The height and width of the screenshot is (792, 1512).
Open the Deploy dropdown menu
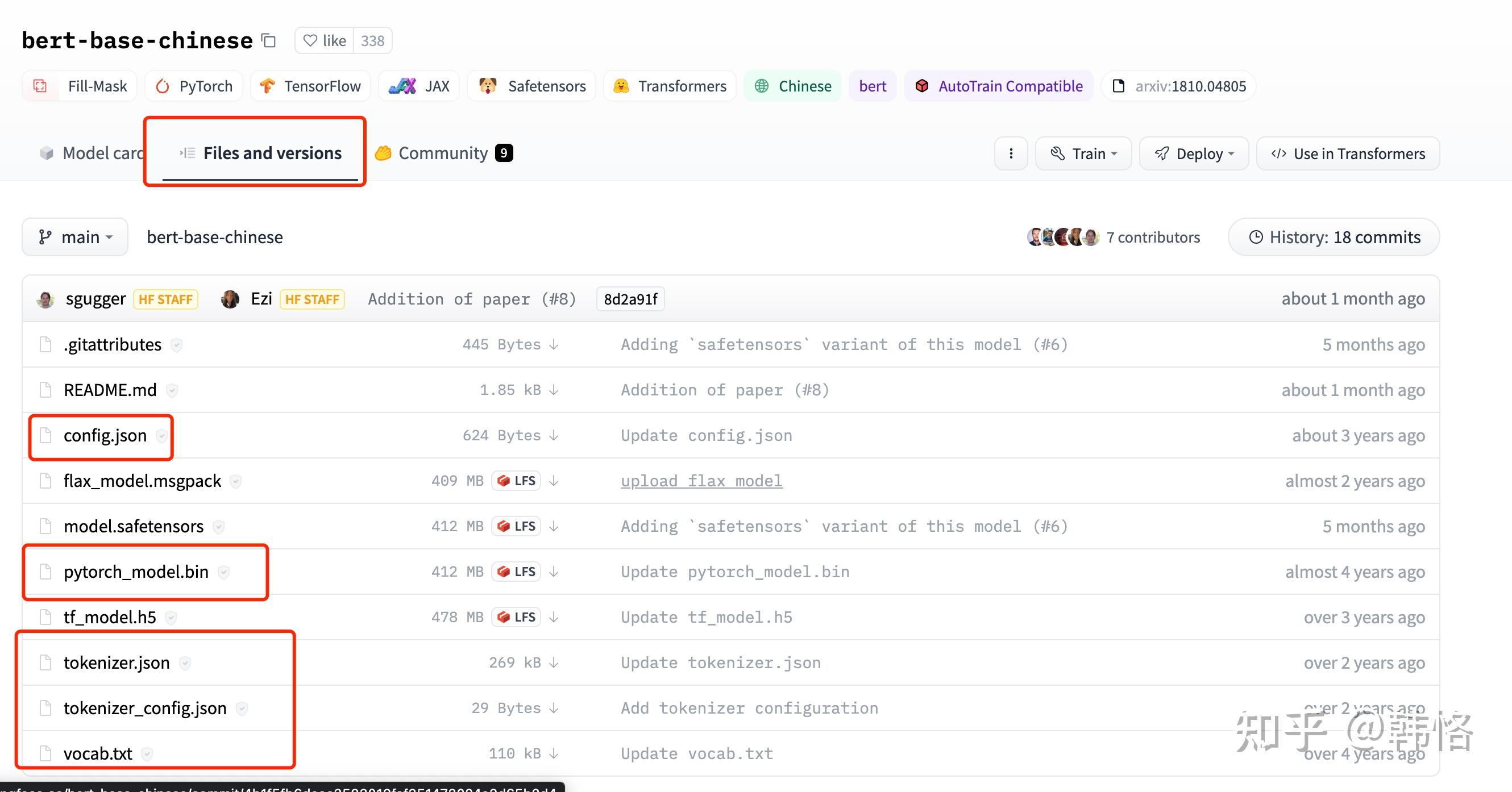[x=1193, y=154]
